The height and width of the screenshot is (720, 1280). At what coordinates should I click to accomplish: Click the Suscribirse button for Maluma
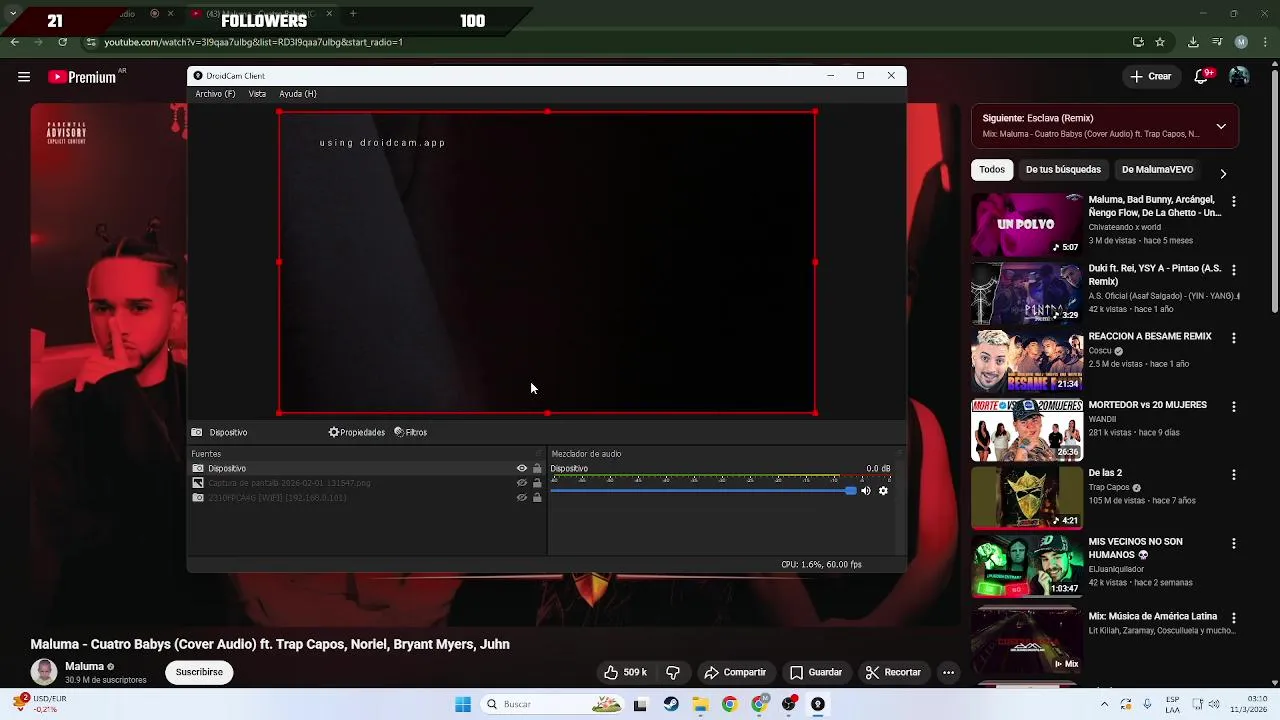pyautogui.click(x=199, y=673)
